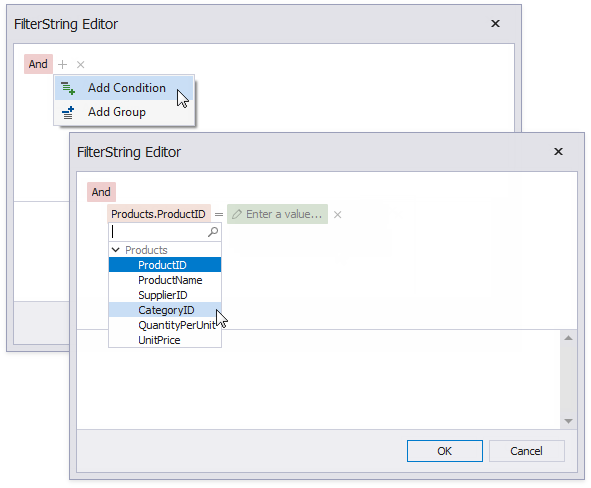
Task: Collapse the Products tree node
Action: 116,250
